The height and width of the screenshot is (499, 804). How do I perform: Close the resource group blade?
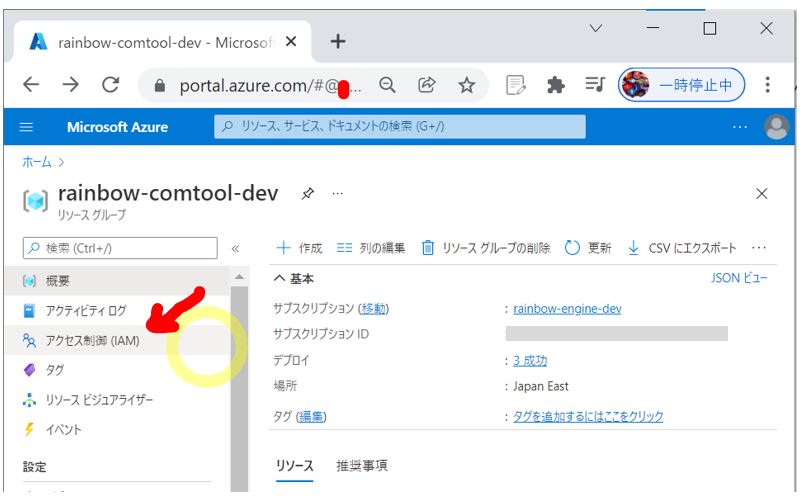761,193
